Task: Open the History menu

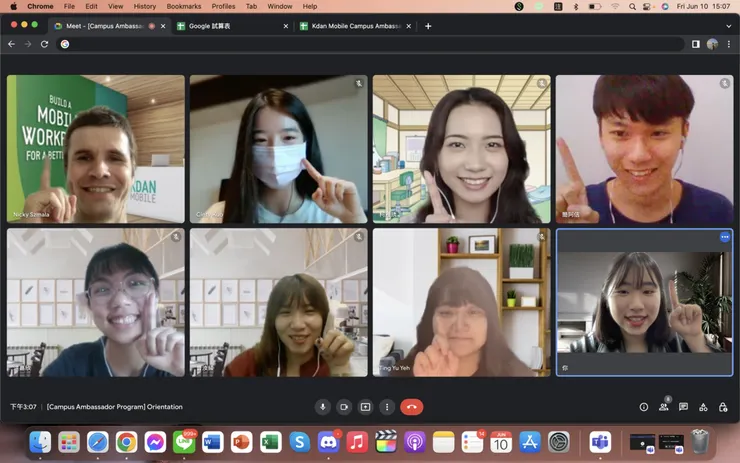Action: (x=144, y=6)
